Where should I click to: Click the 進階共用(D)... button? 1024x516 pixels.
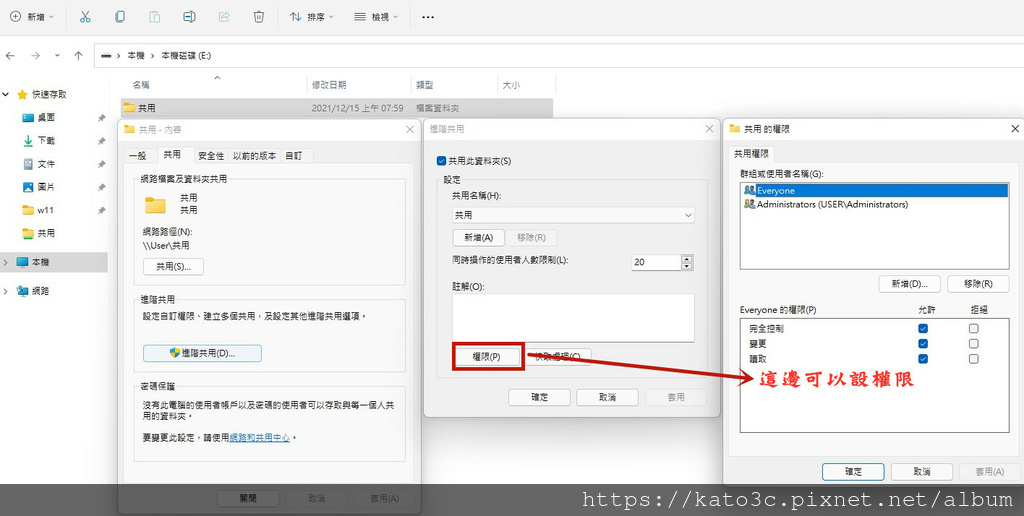[x=202, y=353]
